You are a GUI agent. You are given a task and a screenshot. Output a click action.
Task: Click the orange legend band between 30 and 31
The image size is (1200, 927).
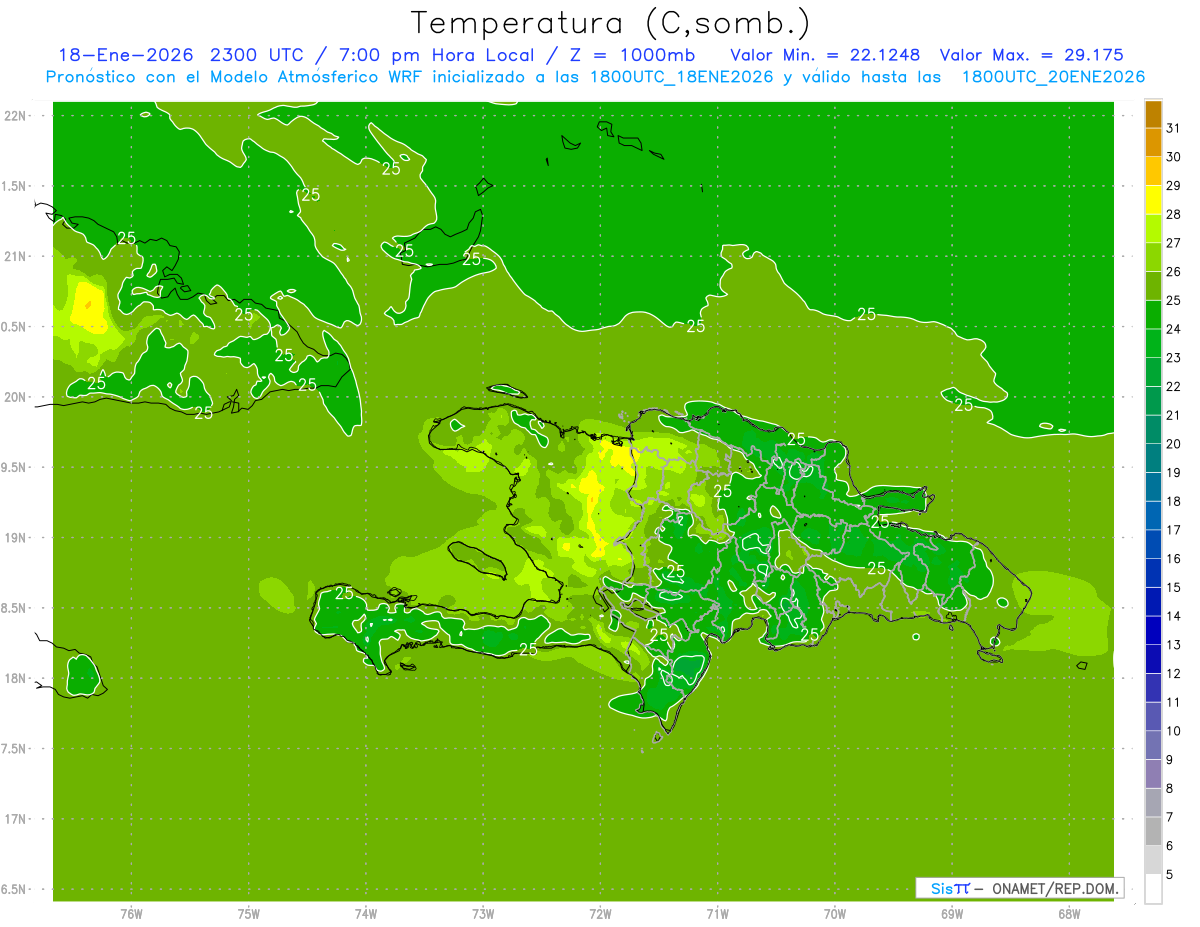[1153, 143]
